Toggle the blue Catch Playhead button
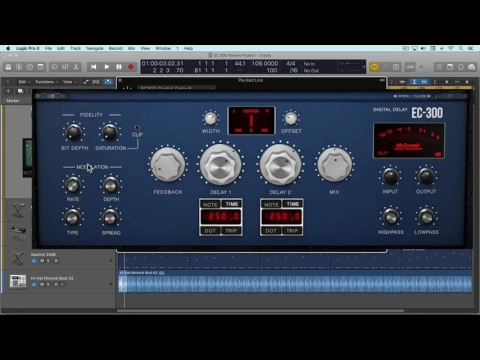 tap(108, 82)
